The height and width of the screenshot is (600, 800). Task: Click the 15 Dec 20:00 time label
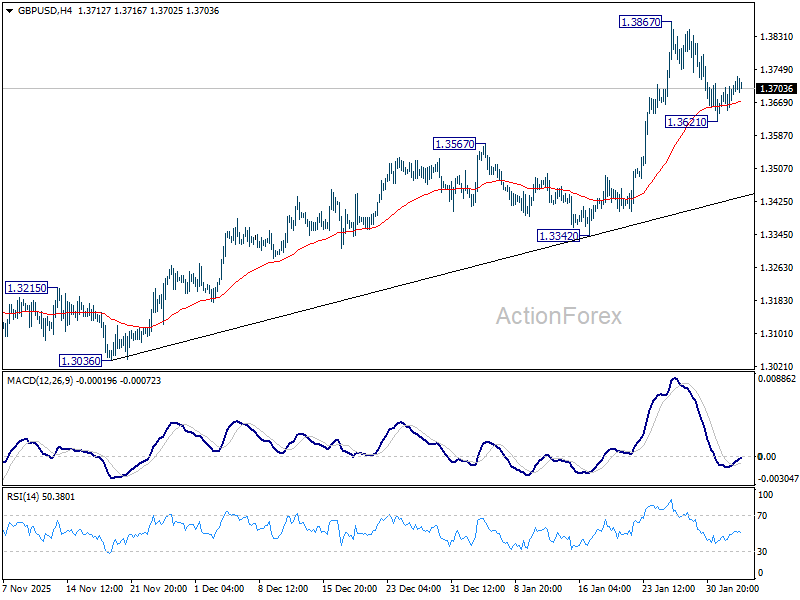click(x=350, y=588)
